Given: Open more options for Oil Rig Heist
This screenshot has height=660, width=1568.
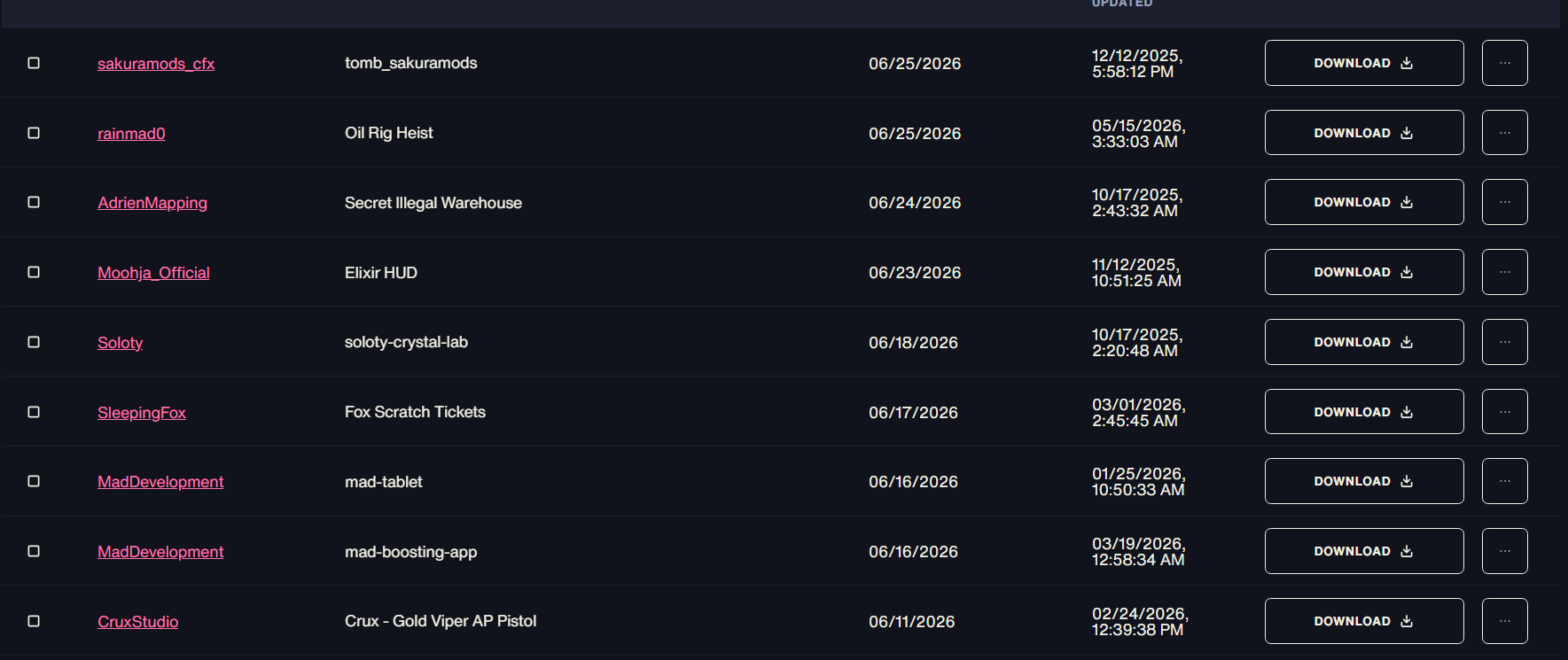Looking at the screenshot, I should click(x=1504, y=133).
